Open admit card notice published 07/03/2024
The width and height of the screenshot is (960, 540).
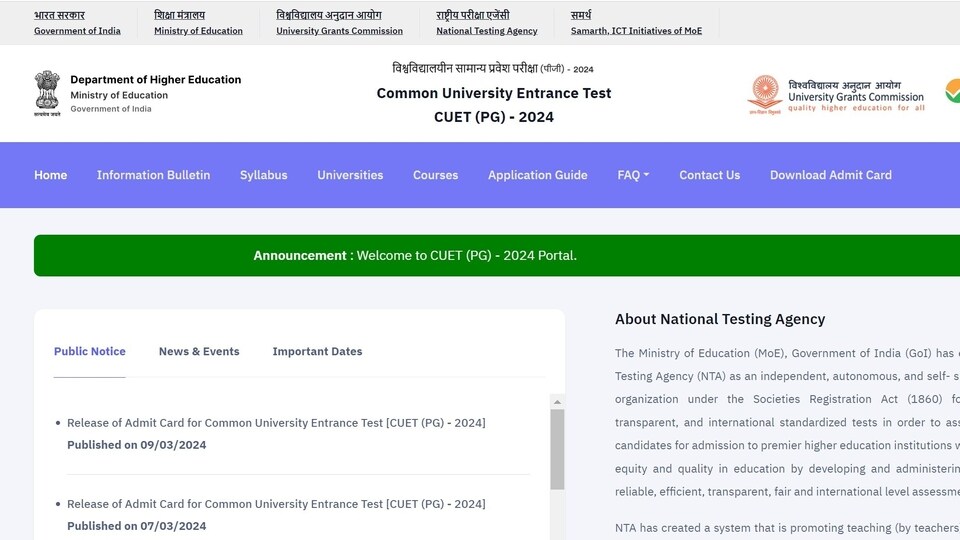tap(276, 504)
